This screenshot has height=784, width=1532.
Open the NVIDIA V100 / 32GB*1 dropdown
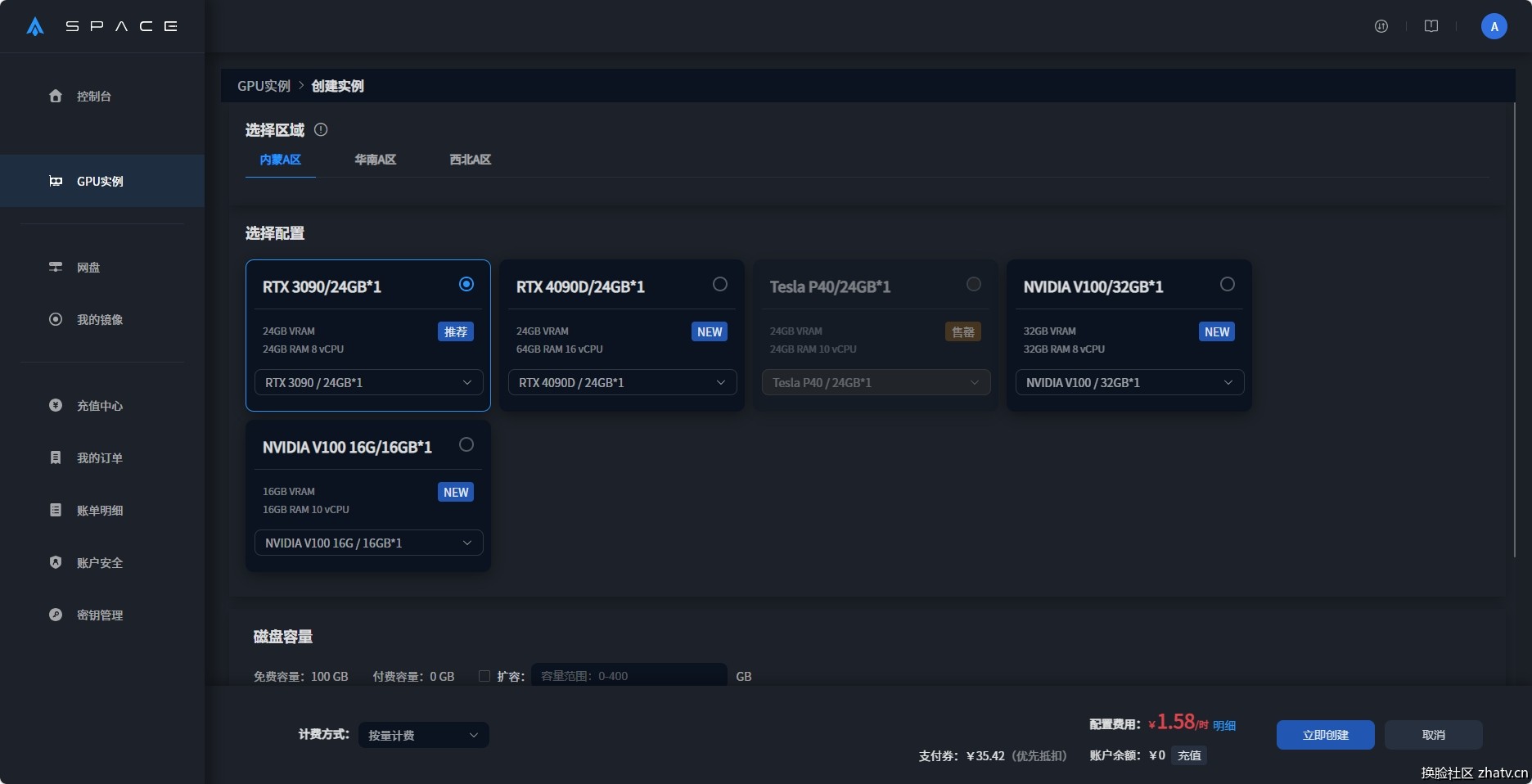(x=1129, y=382)
